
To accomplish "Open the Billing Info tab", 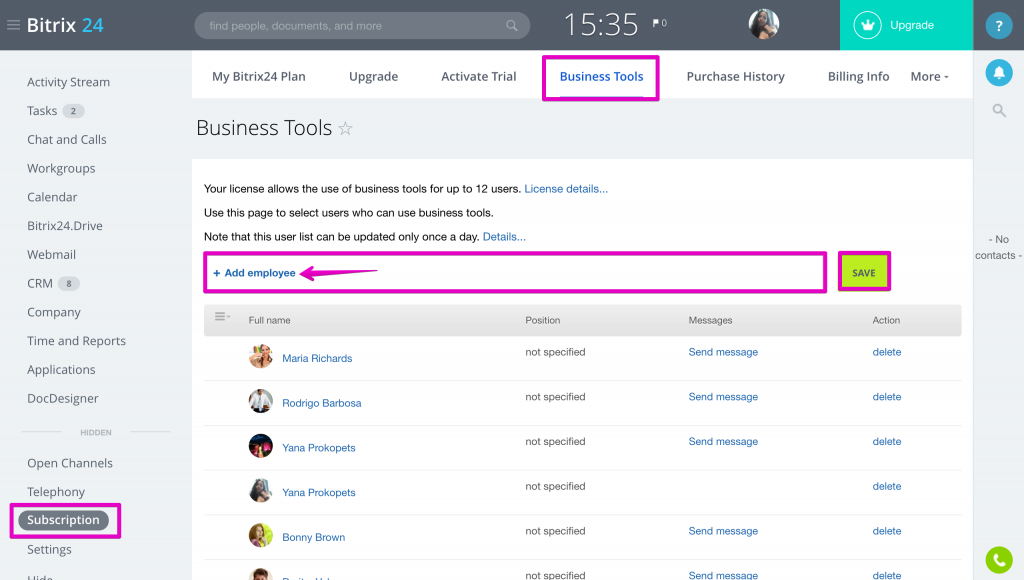I will (858, 76).
